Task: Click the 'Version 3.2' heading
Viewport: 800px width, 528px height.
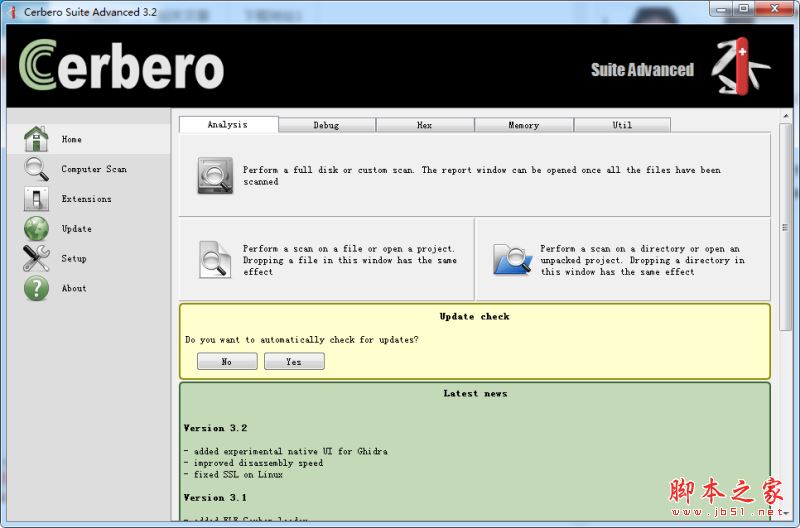Action: point(215,428)
